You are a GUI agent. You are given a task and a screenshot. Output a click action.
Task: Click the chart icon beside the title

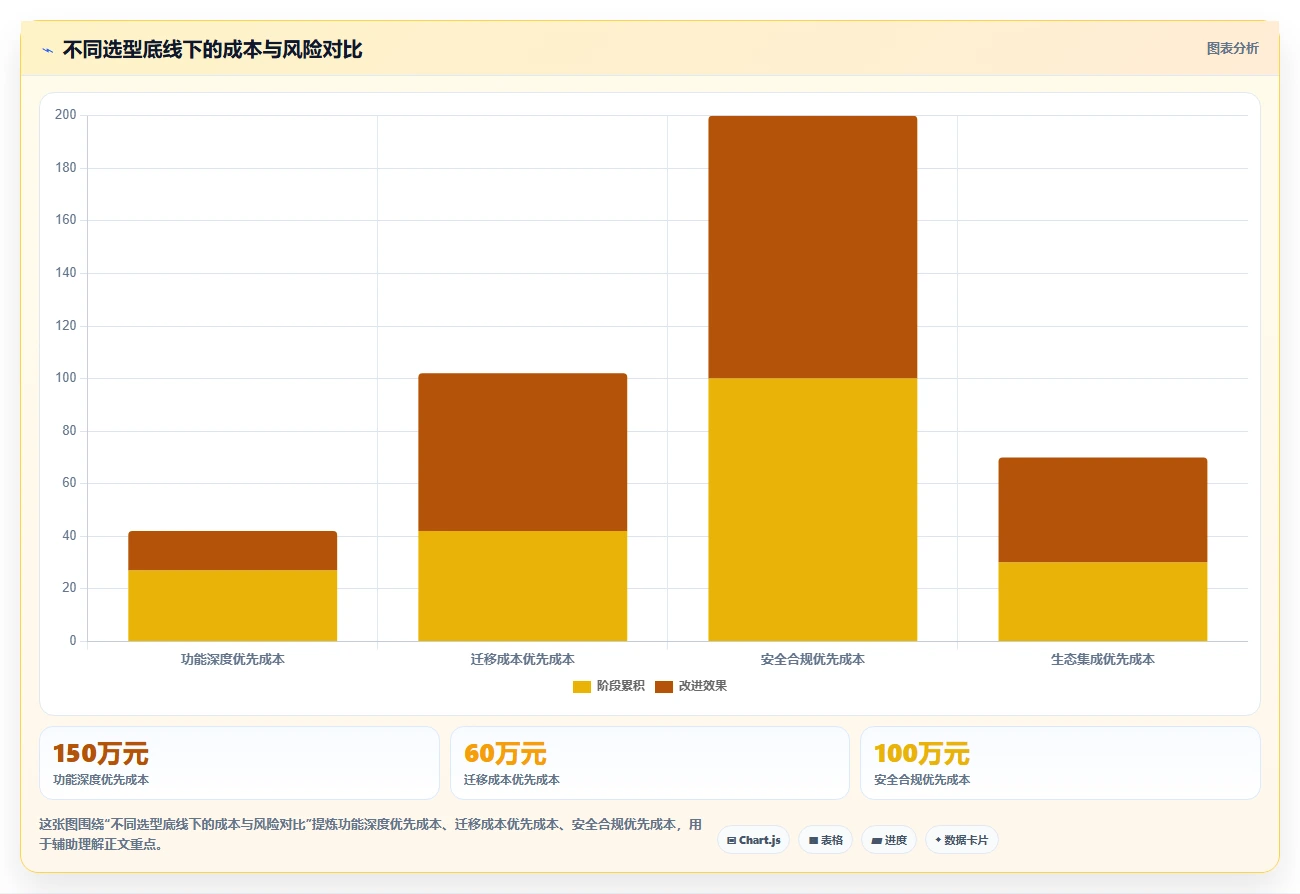(47, 50)
